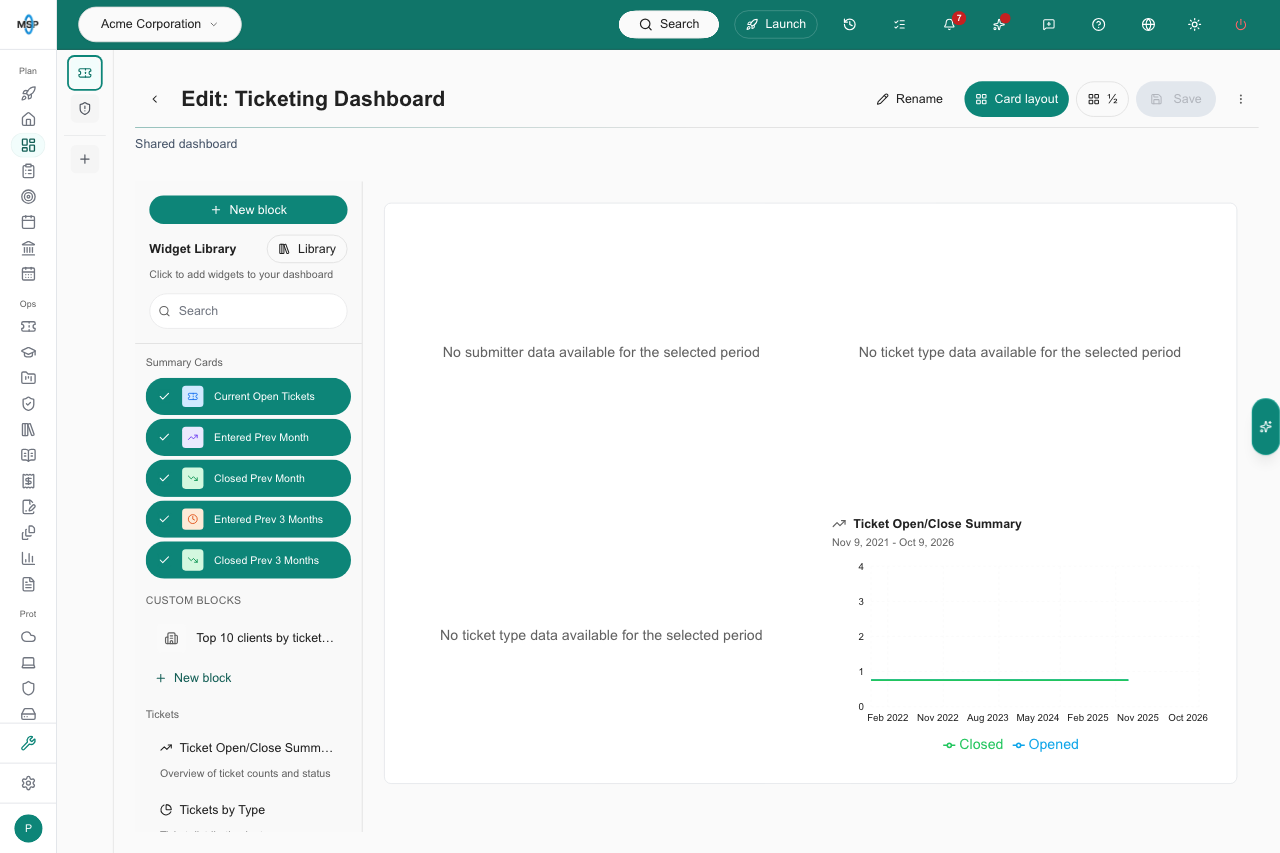The image size is (1280, 853).
Task: Toggle the Entered Prev 3 Months card
Action: (x=248, y=519)
